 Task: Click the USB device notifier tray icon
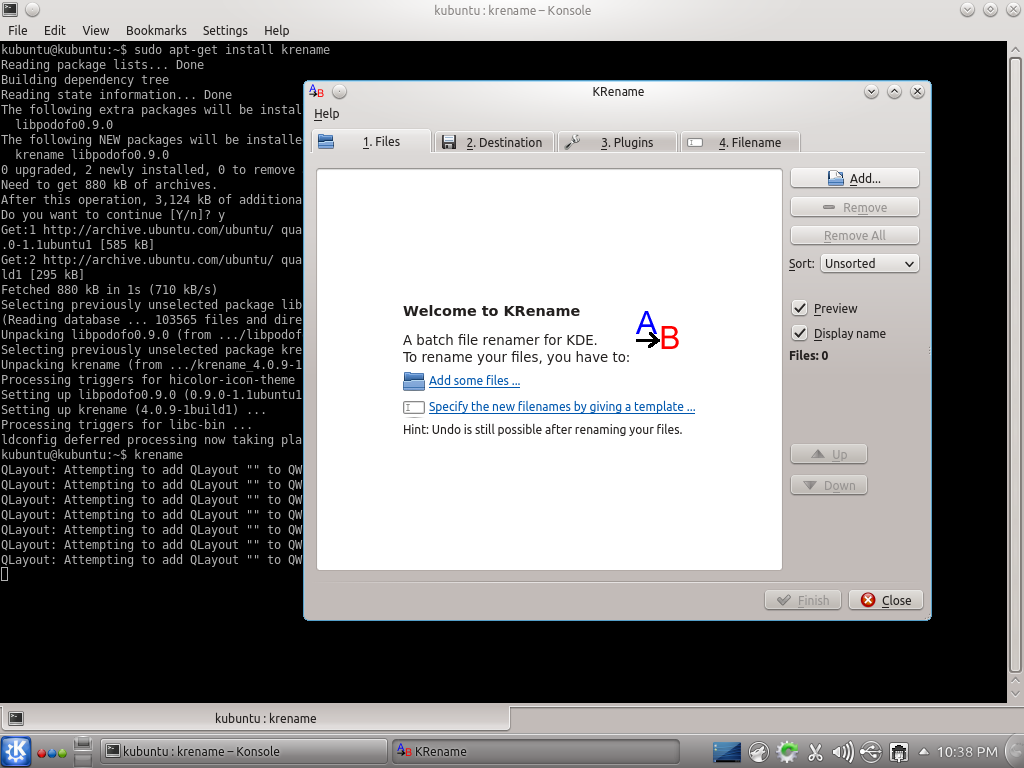tap(871, 751)
